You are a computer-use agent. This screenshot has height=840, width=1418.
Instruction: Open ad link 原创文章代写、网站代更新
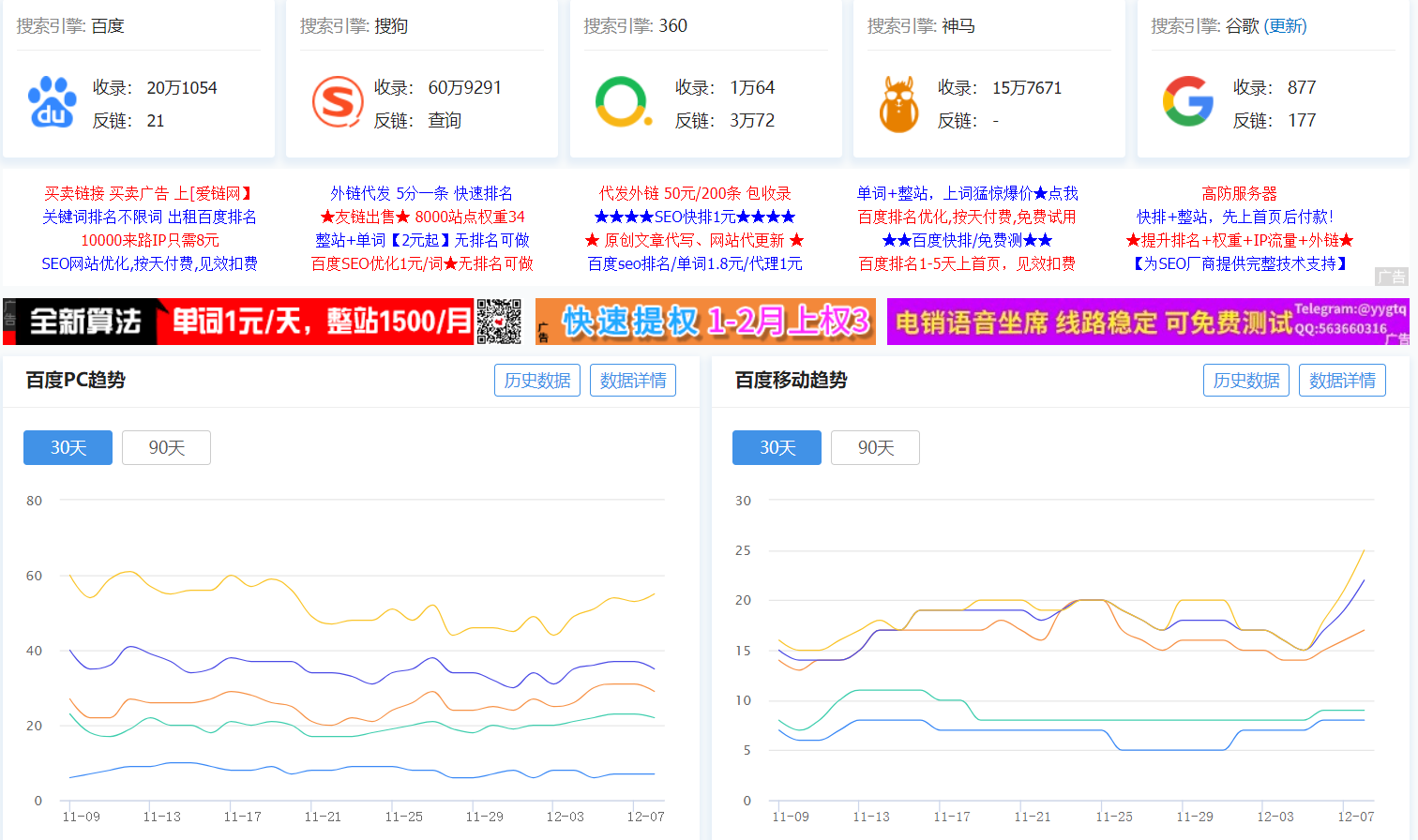[x=695, y=240]
